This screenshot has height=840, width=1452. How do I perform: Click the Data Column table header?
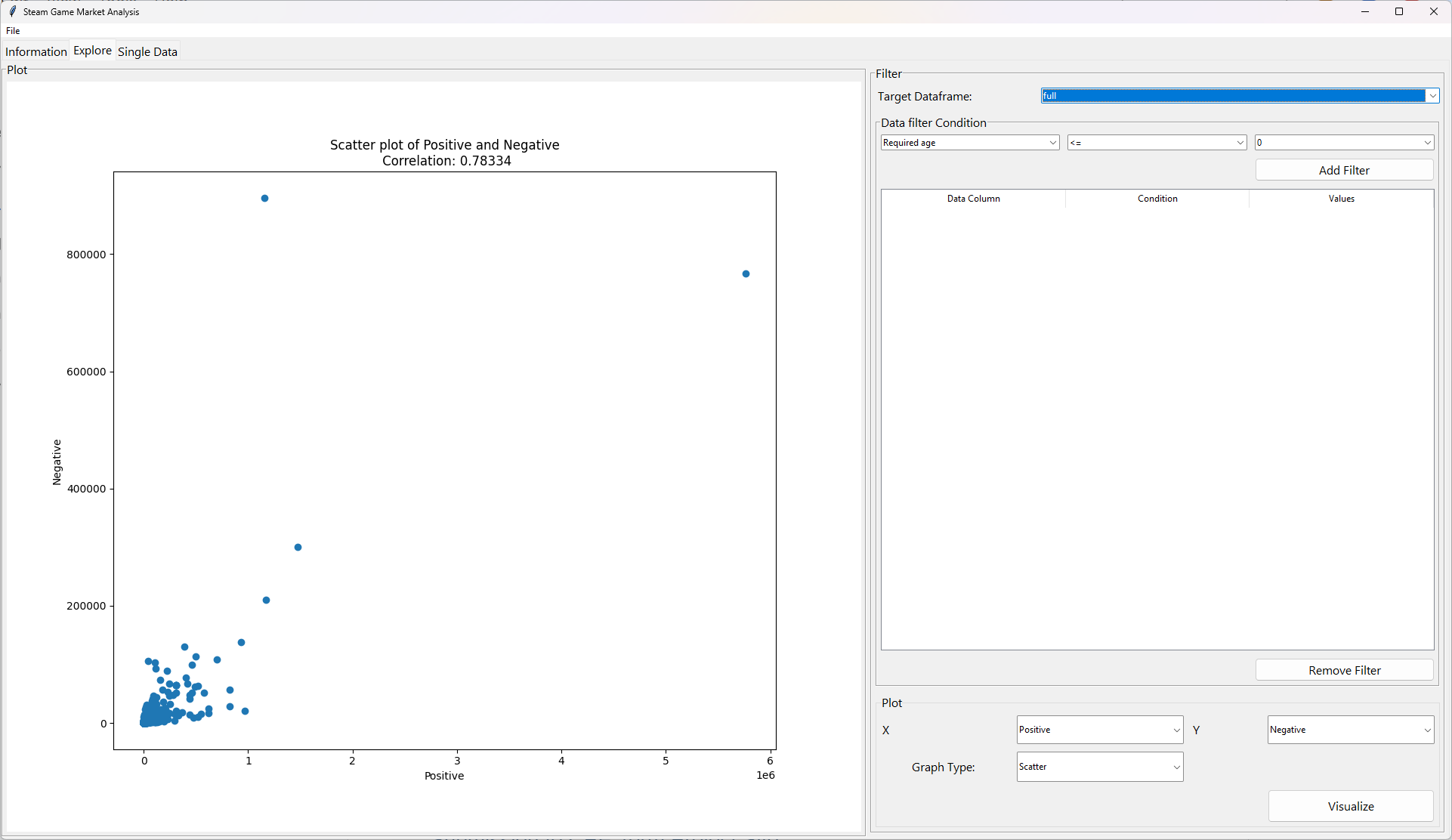click(973, 199)
